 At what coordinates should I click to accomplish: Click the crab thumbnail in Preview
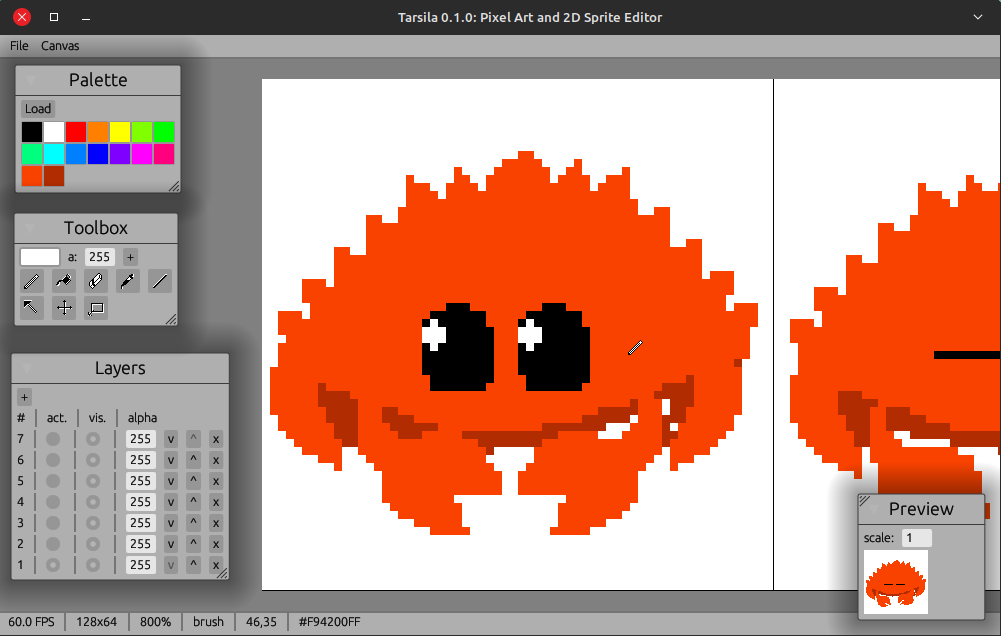[x=896, y=582]
